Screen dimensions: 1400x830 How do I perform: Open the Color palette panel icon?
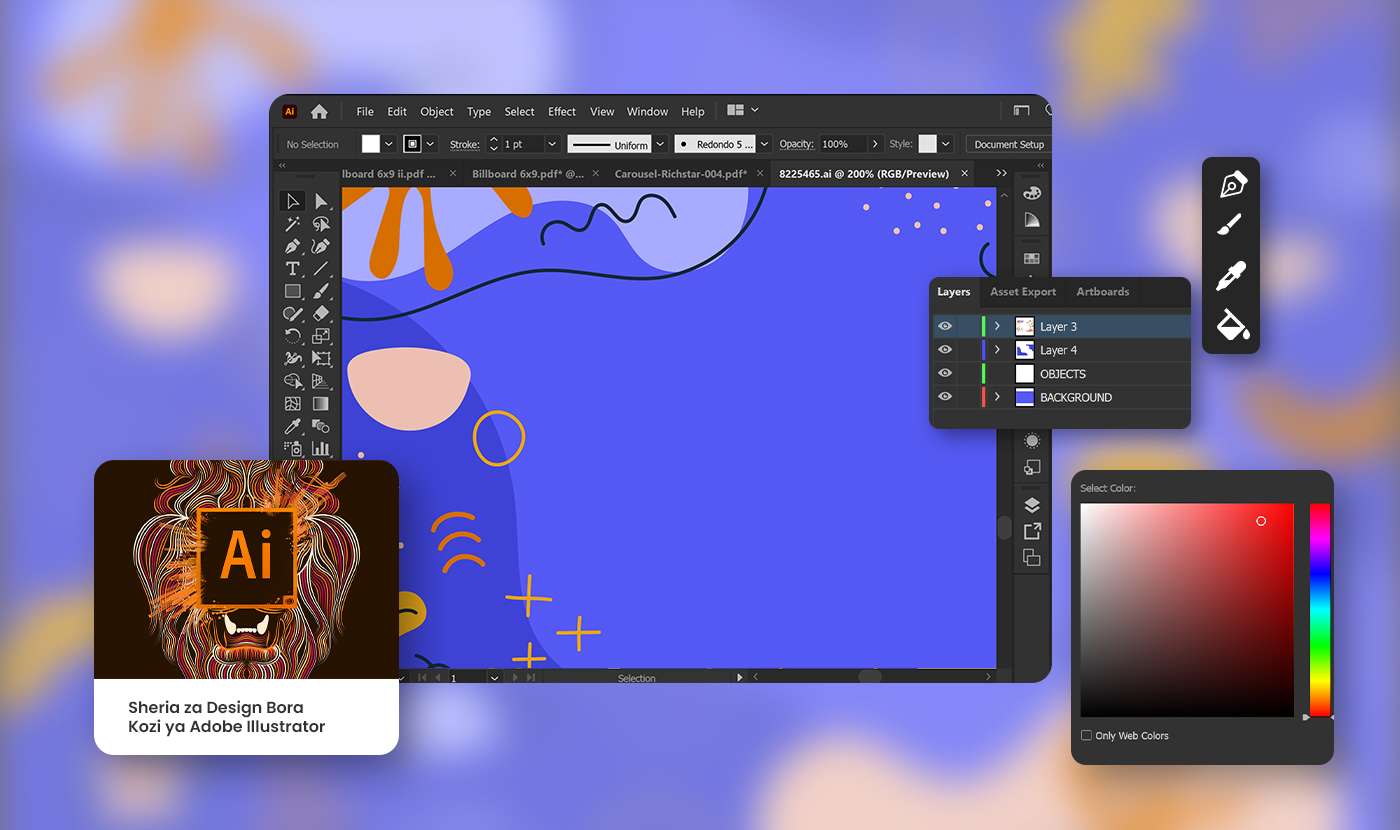(1032, 193)
